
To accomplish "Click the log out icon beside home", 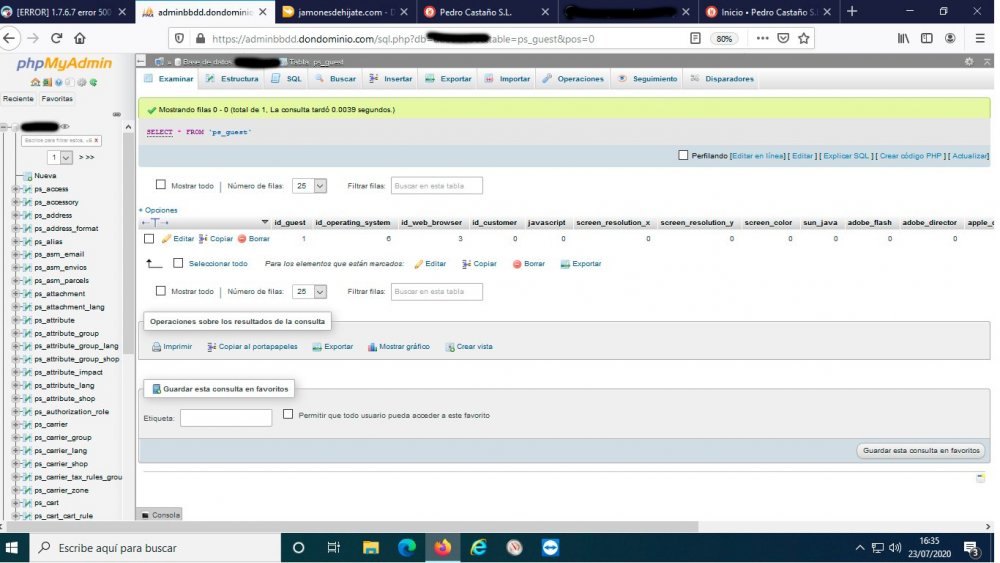I will coord(47,82).
